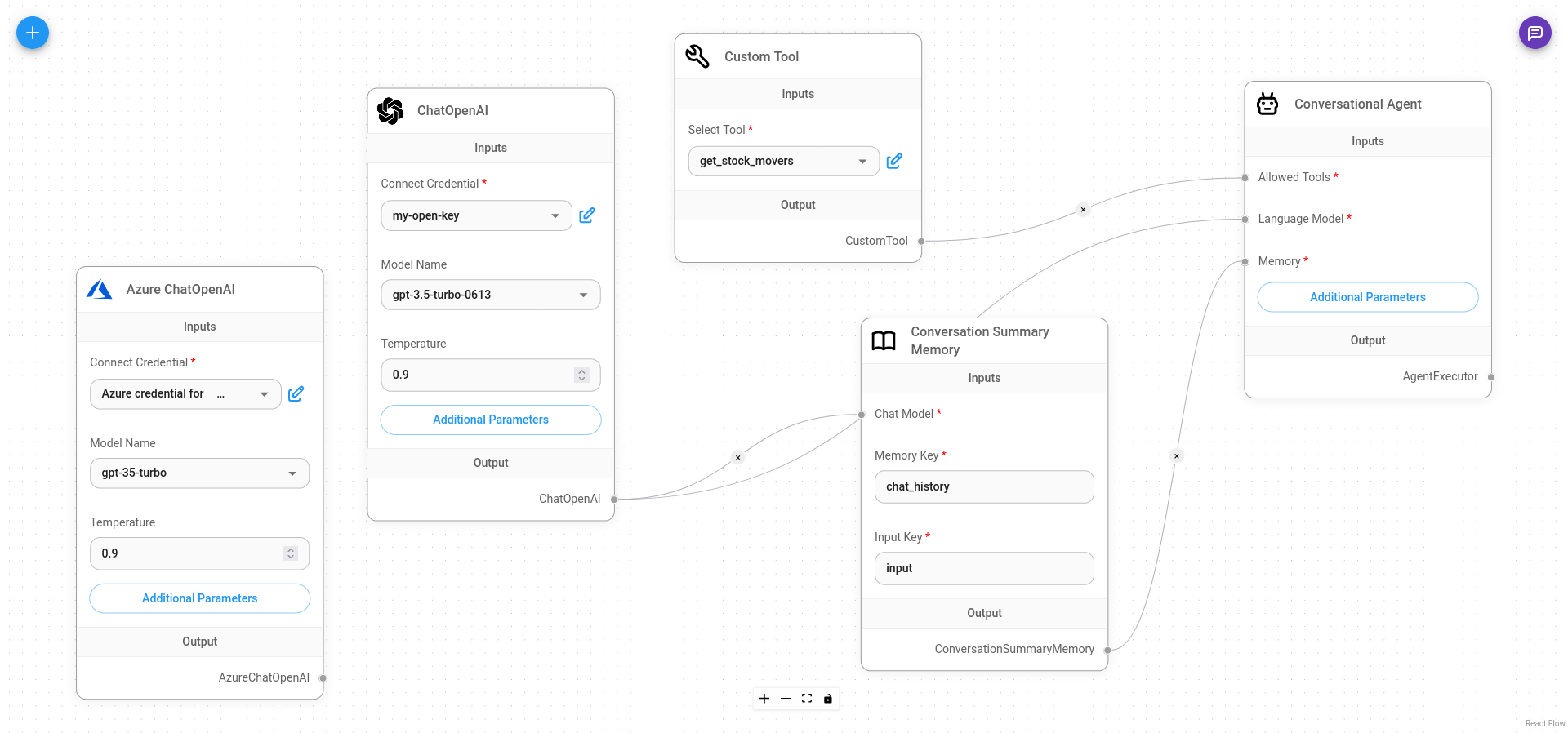The width and height of the screenshot is (1568, 733).
Task: Click the Azure ChatOpenAI logo icon
Action: click(x=100, y=290)
